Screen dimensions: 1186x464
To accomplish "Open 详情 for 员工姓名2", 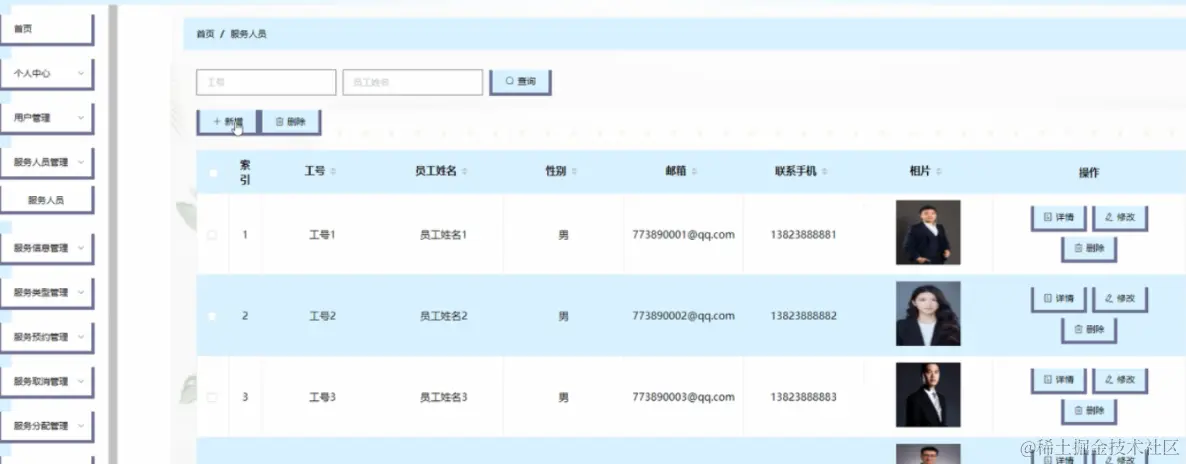I will pyautogui.click(x=1058, y=298).
